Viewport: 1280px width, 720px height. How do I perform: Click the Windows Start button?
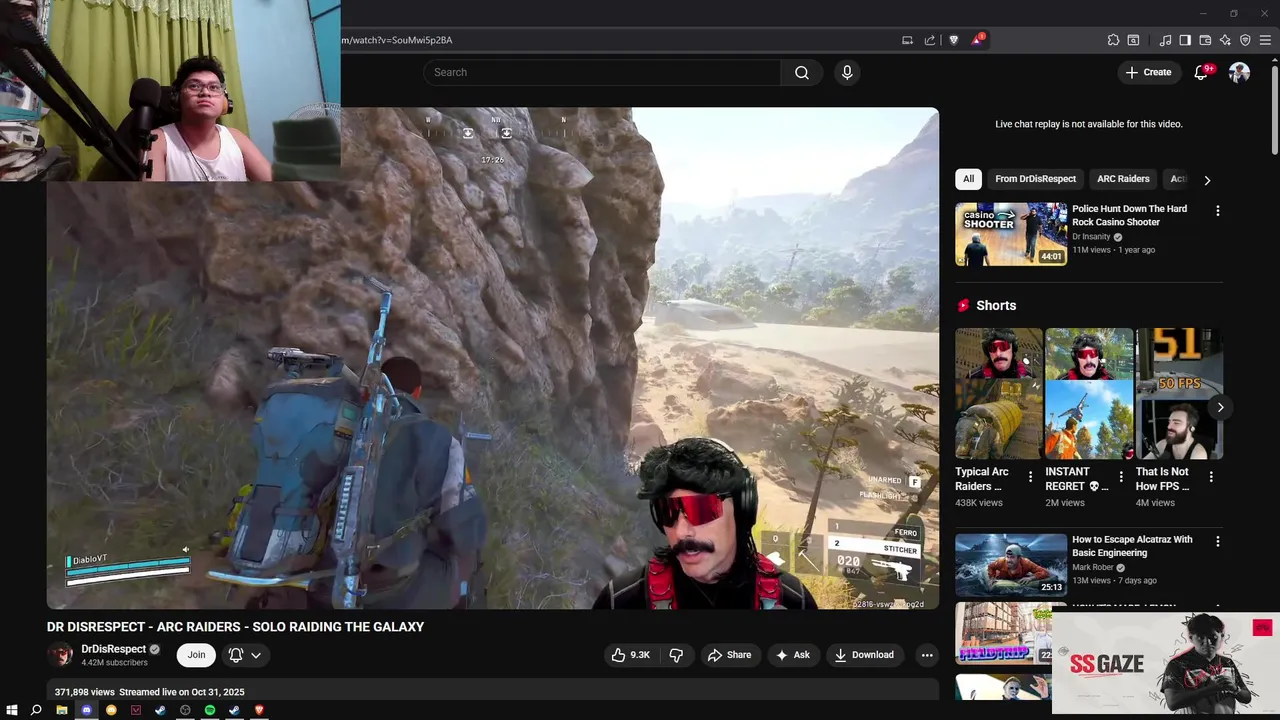point(12,710)
